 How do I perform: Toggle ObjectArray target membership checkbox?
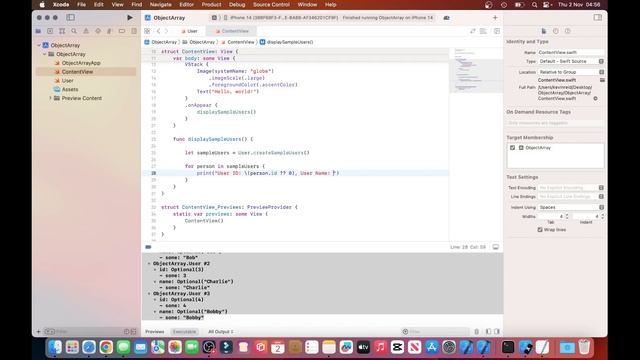coord(512,148)
